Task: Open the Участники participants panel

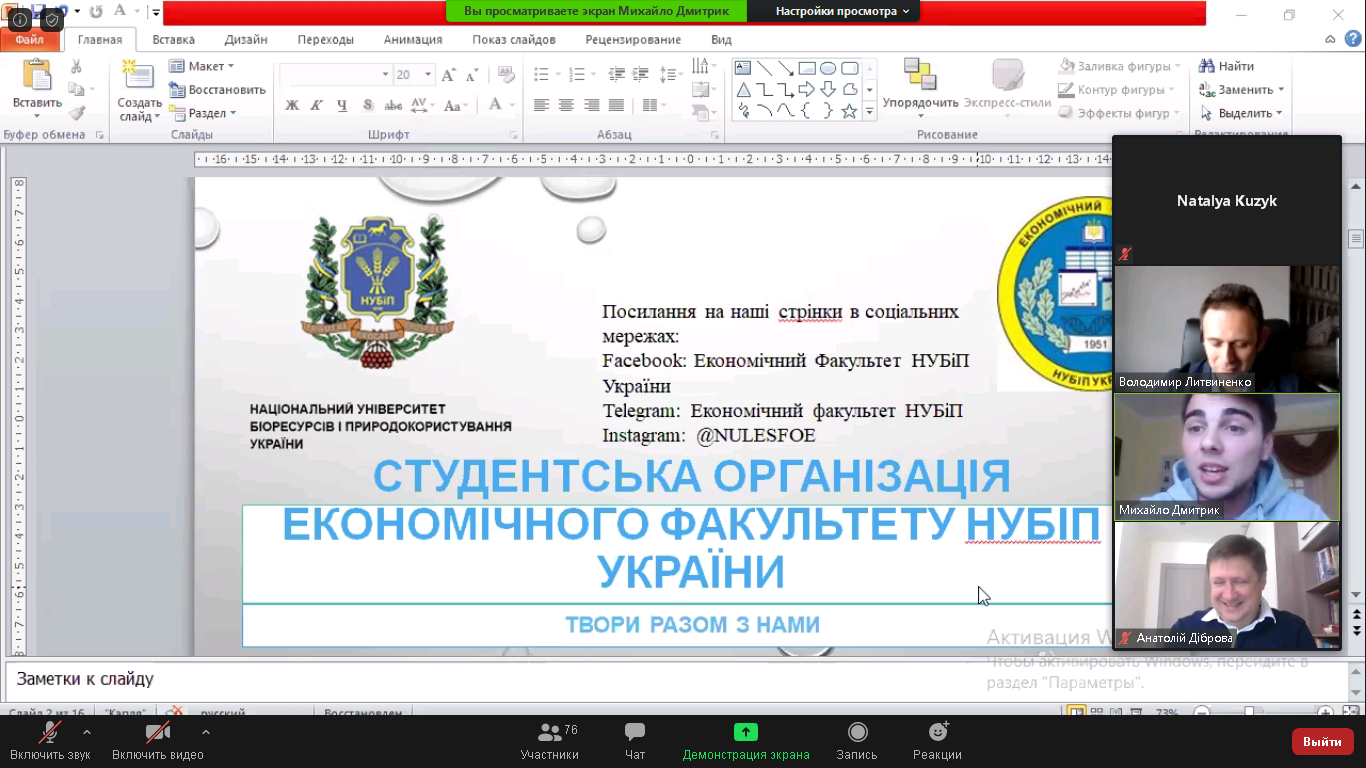Action: click(x=550, y=741)
